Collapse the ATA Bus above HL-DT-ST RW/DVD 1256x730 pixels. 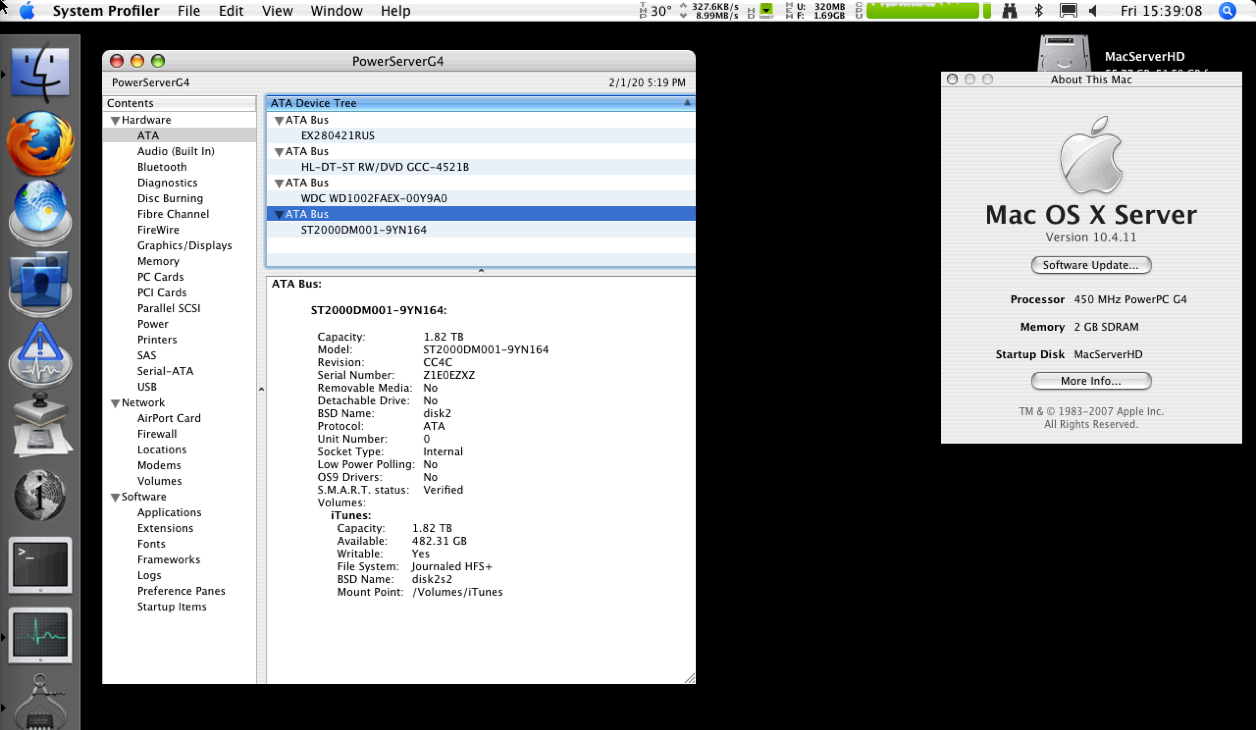click(278, 151)
